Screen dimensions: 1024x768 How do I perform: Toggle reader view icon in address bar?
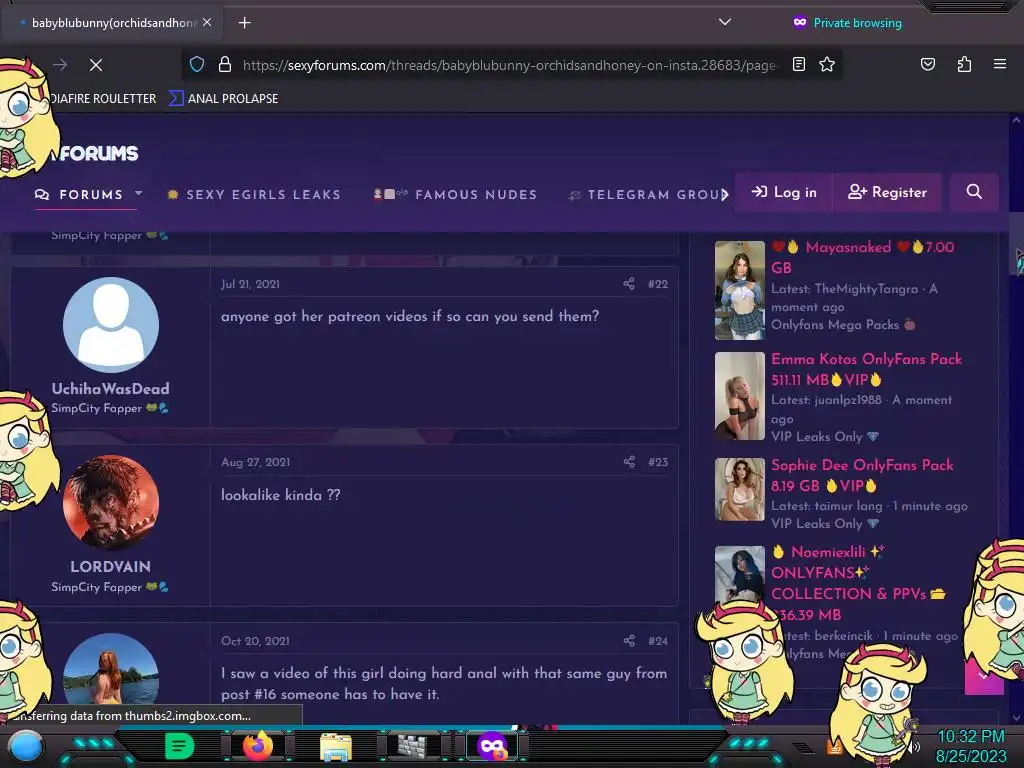(799, 64)
